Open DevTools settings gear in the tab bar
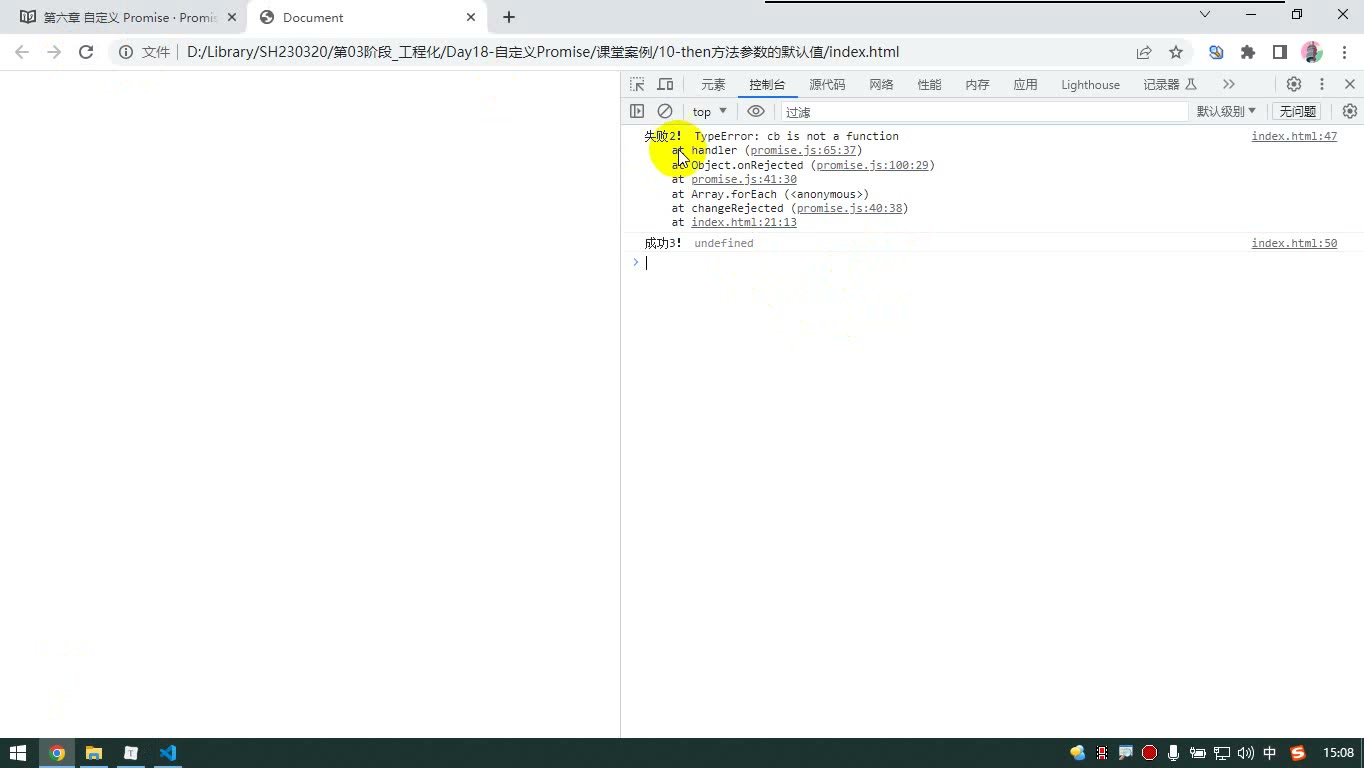Screen dimensions: 1364x768 [1294, 84]
